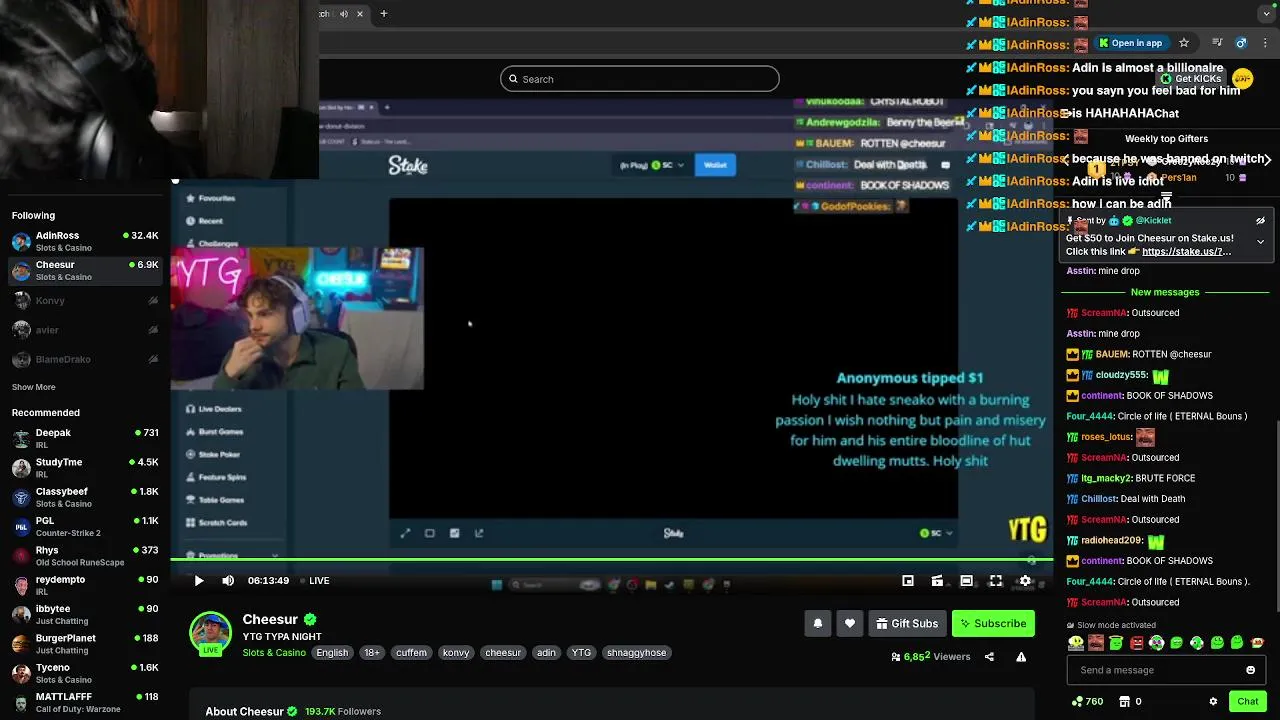Click Cheesur's profile avatar
The width and height of the screenshot is (1280, 720).
[x=210, y=632]
